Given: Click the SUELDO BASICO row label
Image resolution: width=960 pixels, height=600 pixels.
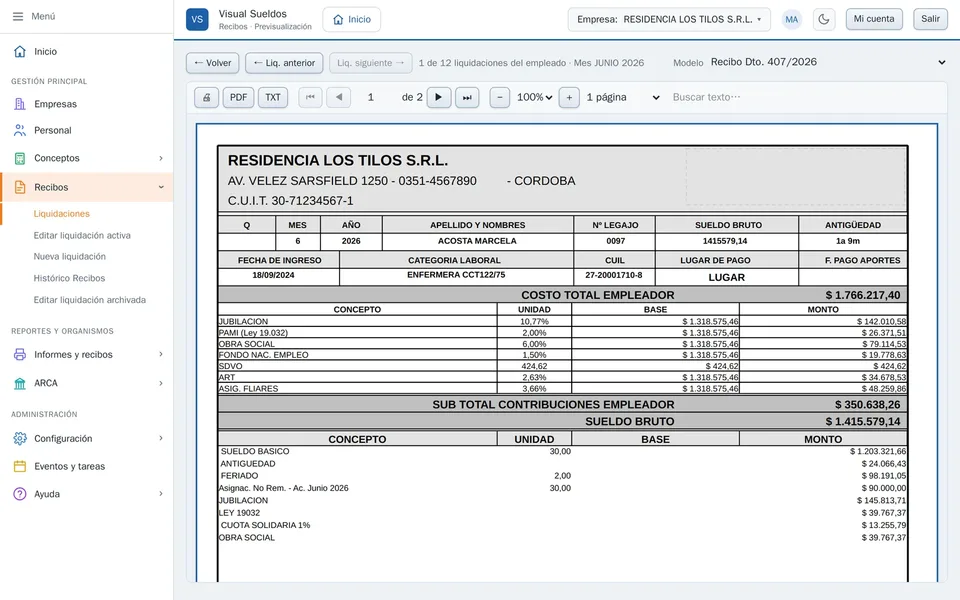Looking at the screenshot, I should point(255,451).
